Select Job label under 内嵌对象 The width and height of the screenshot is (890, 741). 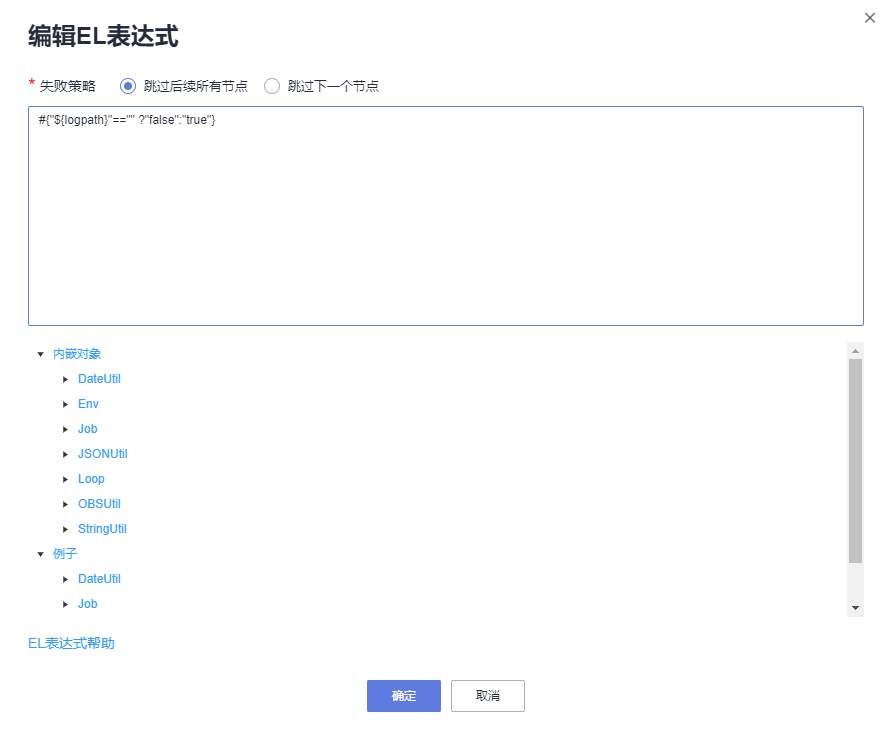pyautogui.click(x=87, y=429)
